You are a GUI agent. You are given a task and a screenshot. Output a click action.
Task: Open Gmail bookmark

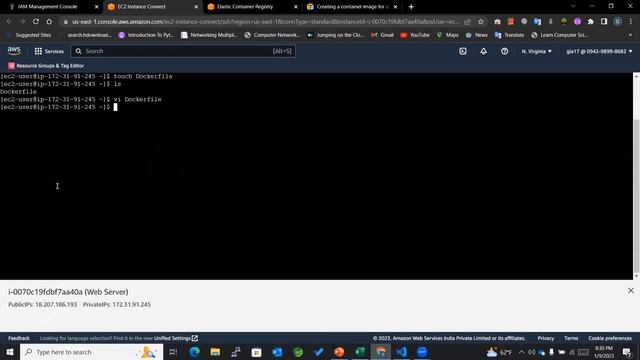382,35
